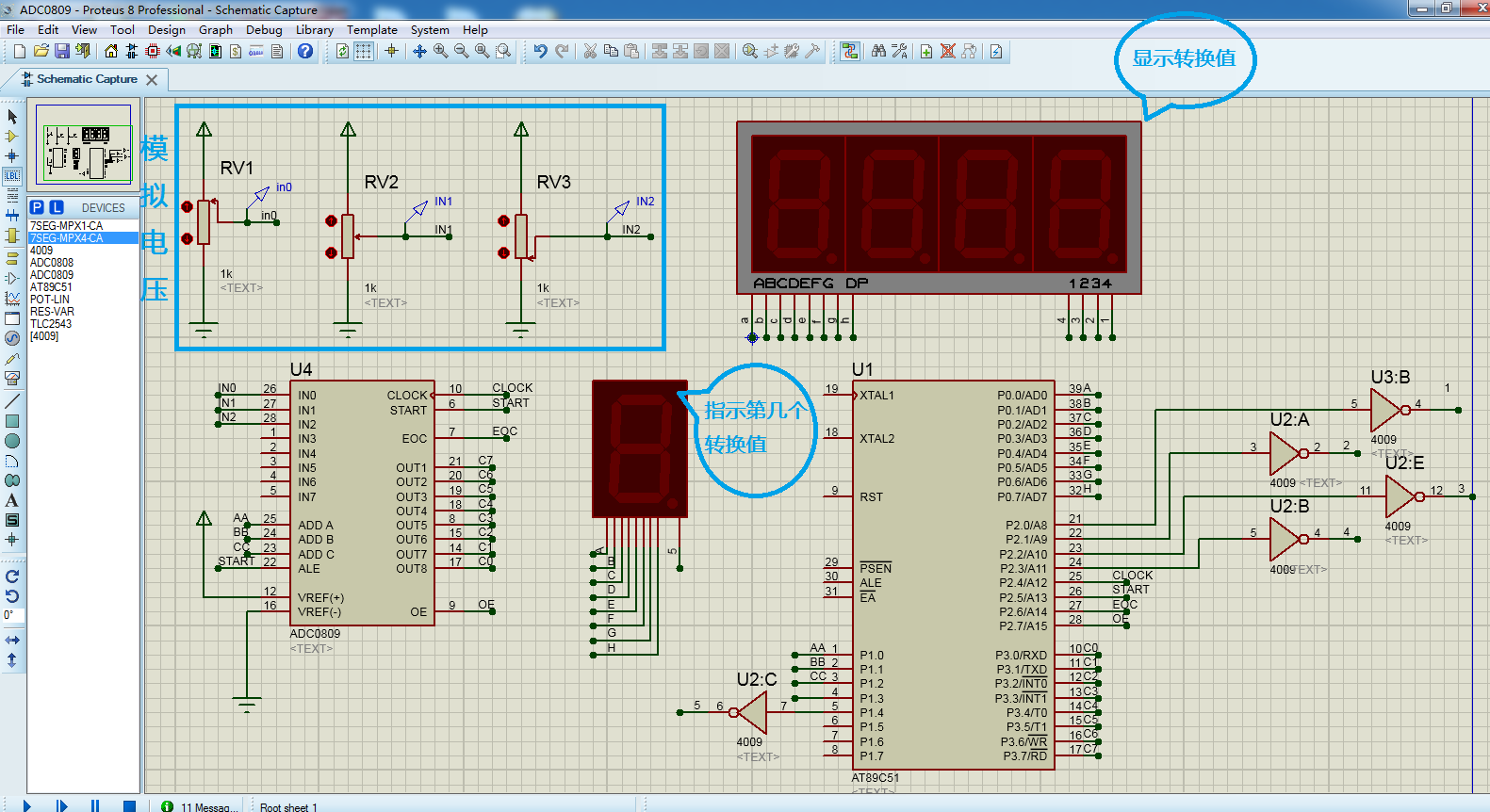The width and height of the screenshot is (1490, 812).
Task: Click the Undo arrow icon
Action: coord(540,51)
